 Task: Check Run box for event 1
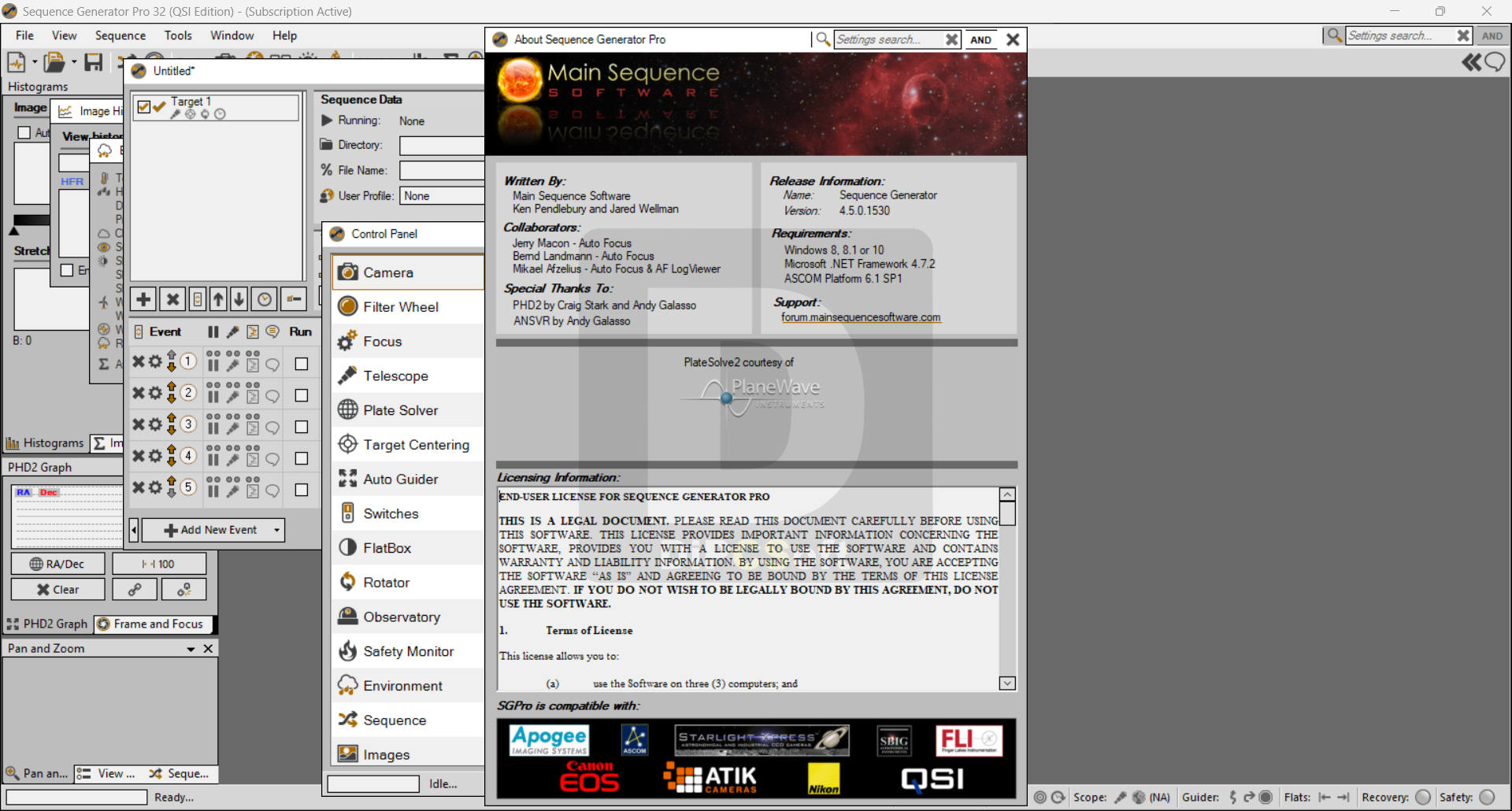click(301, 364)
